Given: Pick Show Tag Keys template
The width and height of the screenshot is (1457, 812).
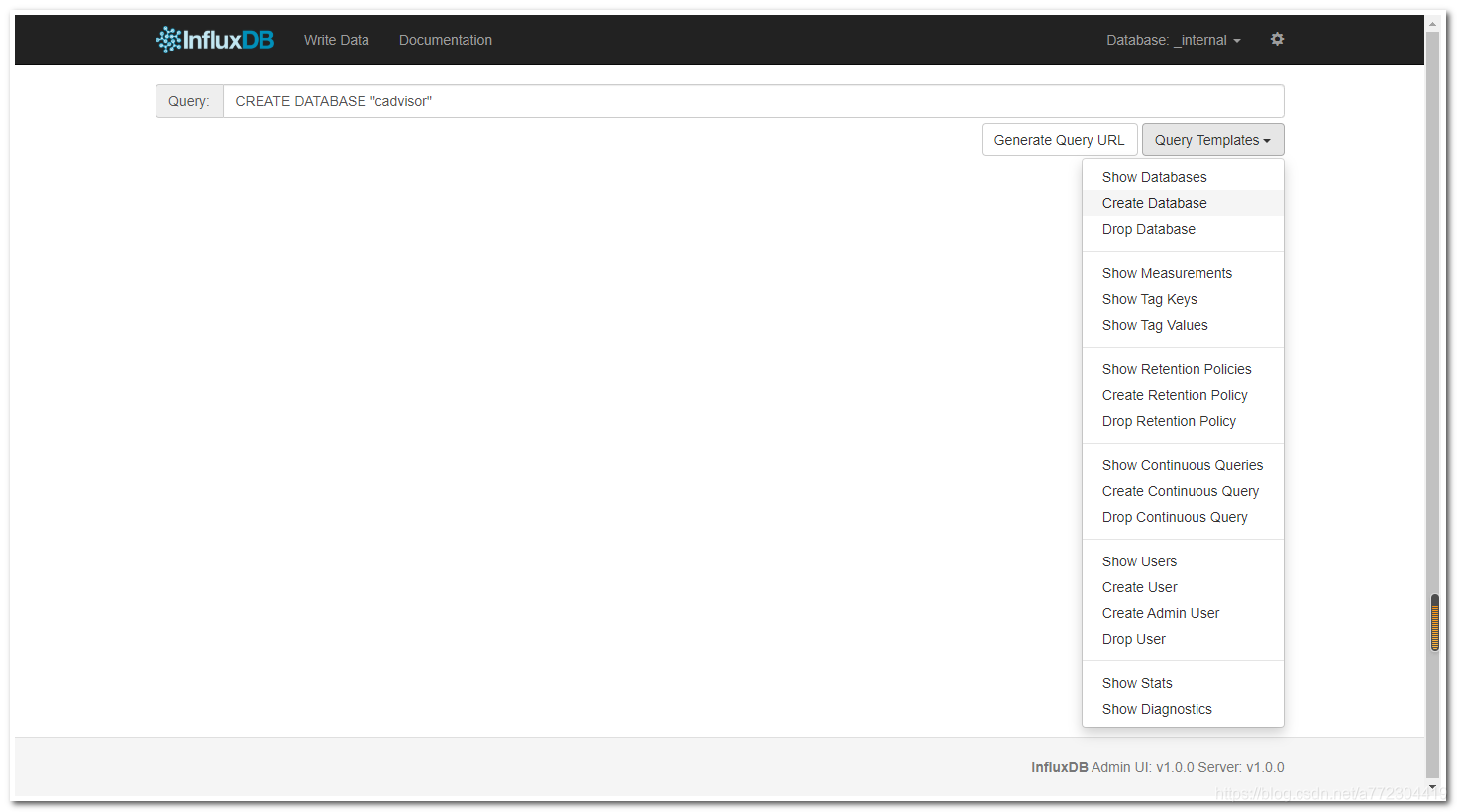Looking at the screenshot, I should [1183, 299].
